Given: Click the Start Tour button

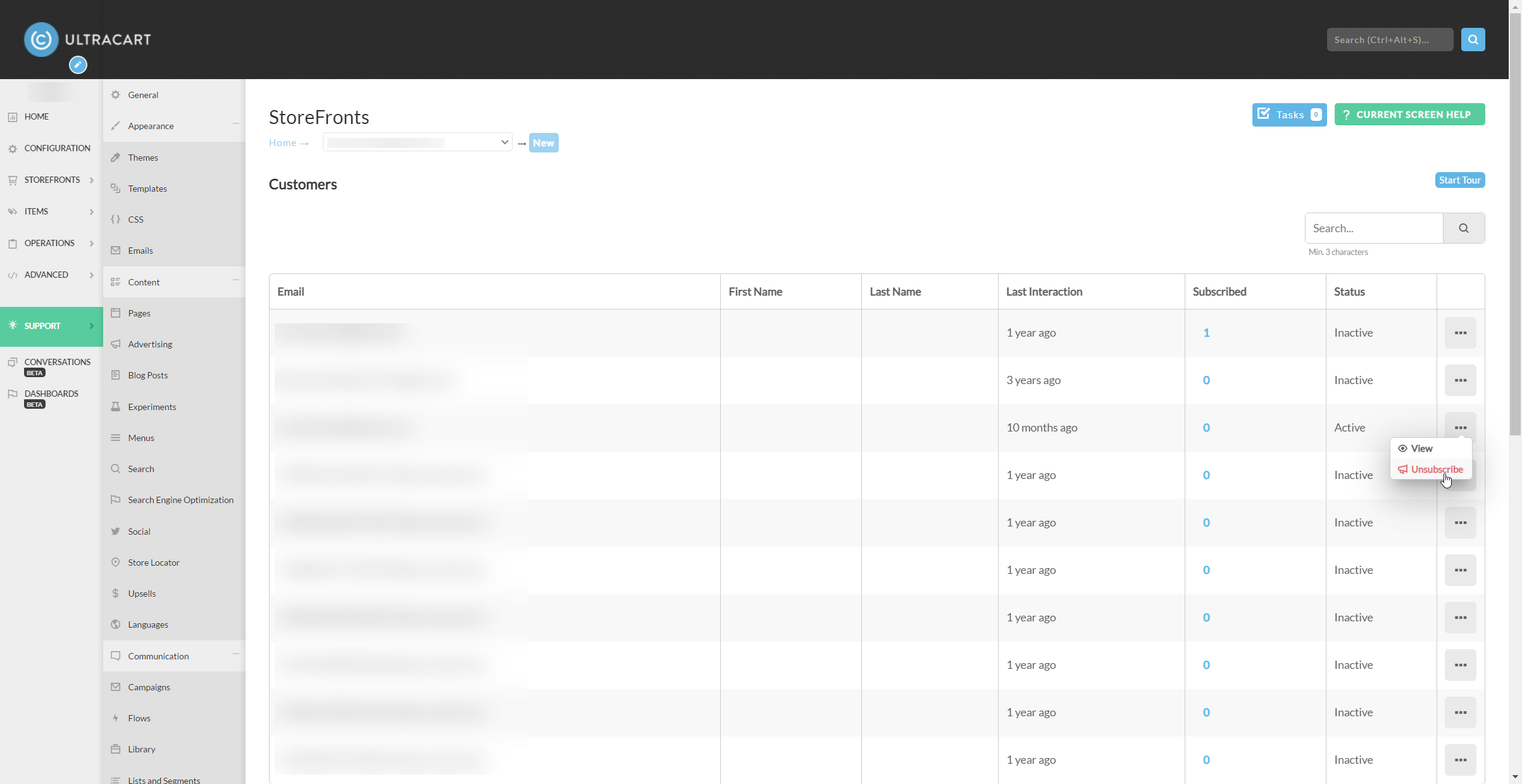Looking at the screenshot, I should click(1460, 180).
